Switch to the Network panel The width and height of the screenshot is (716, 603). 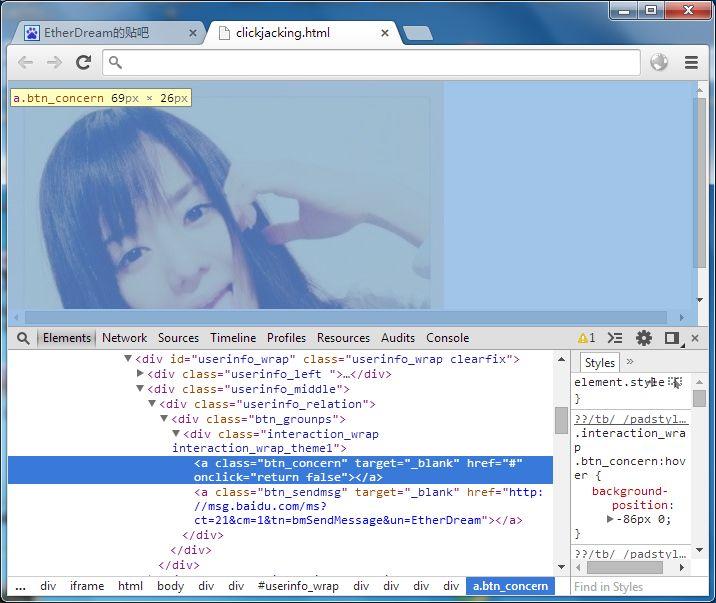[124, 338]
